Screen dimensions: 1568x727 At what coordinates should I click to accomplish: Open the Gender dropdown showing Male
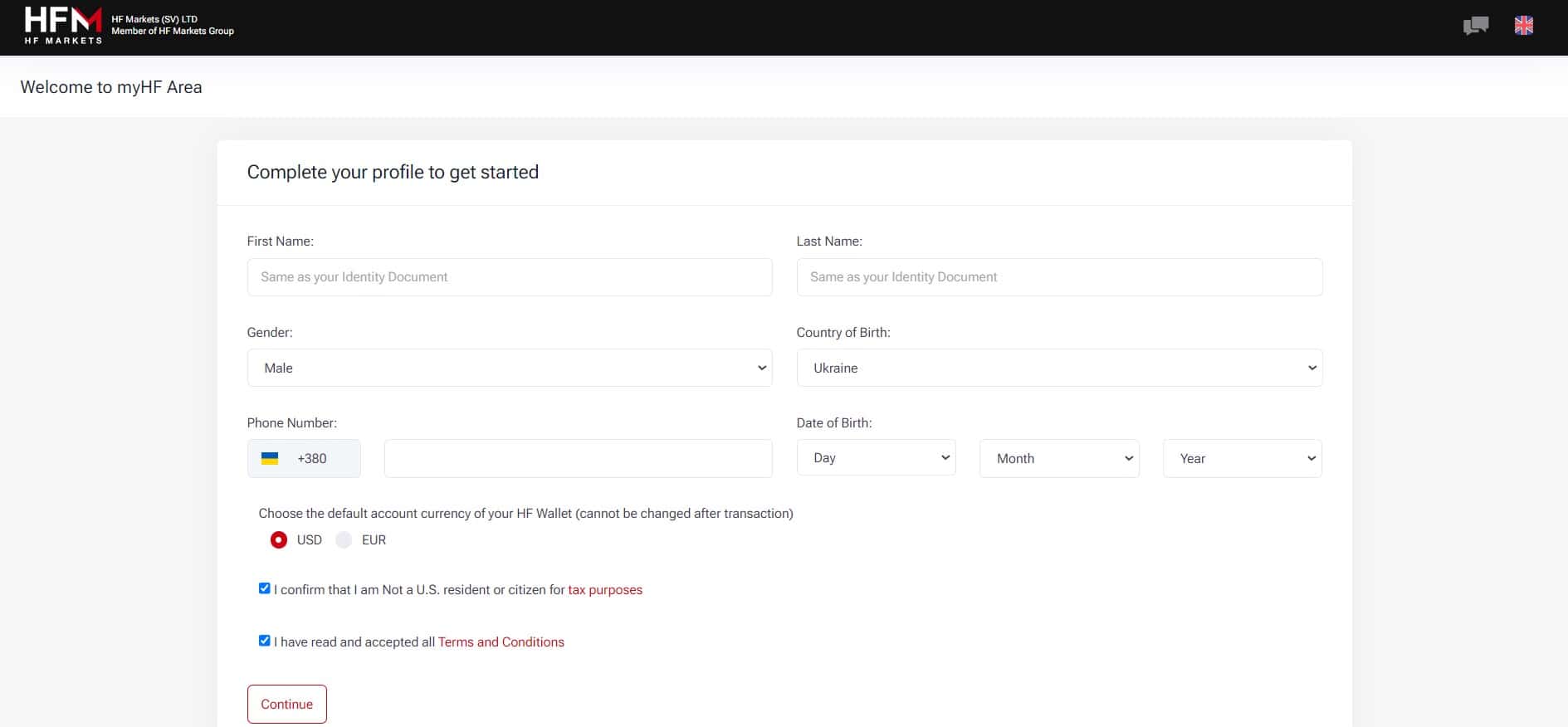pyautogui.click(x=510, y=368)
